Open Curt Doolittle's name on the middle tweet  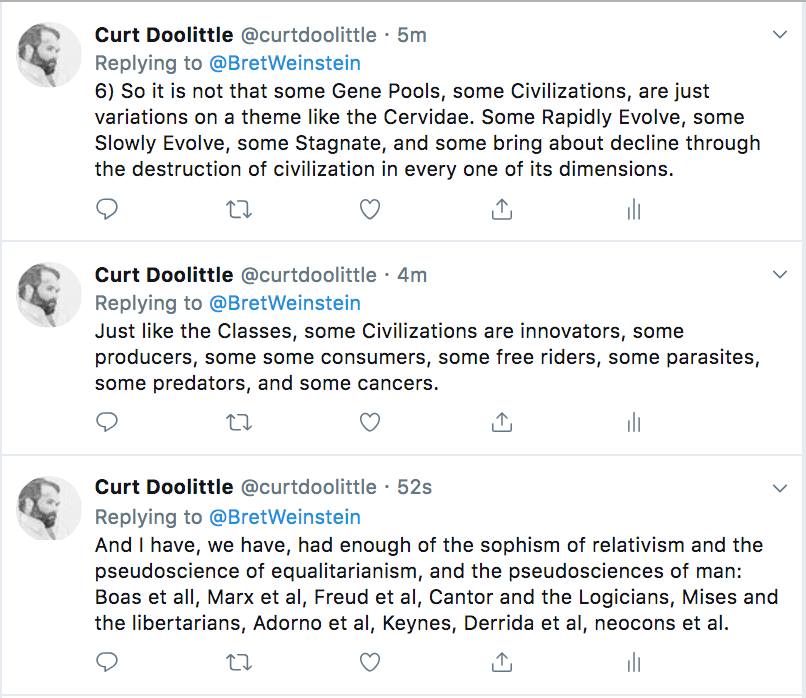165,274
